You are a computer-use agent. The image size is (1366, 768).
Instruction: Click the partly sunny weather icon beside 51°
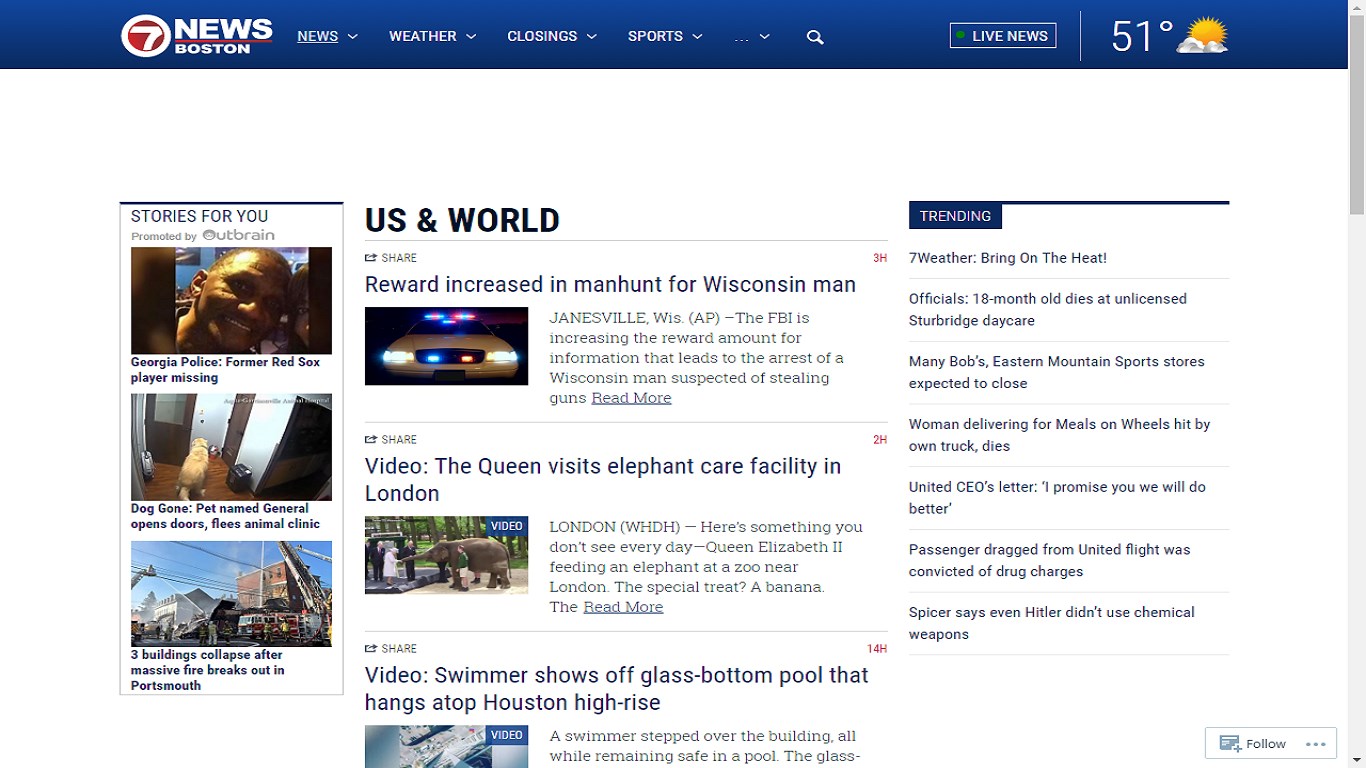(1200, 36)
